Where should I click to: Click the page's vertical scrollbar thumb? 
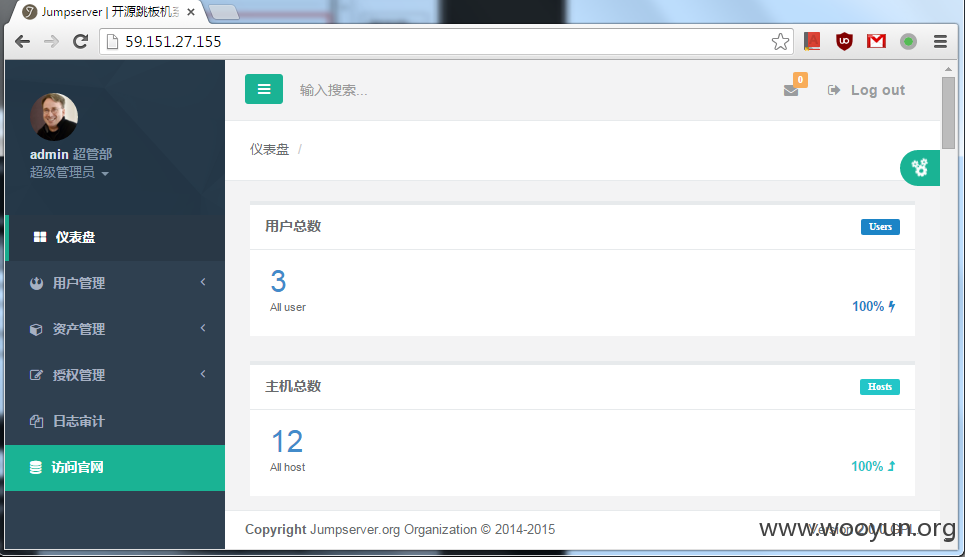(948, 113)
